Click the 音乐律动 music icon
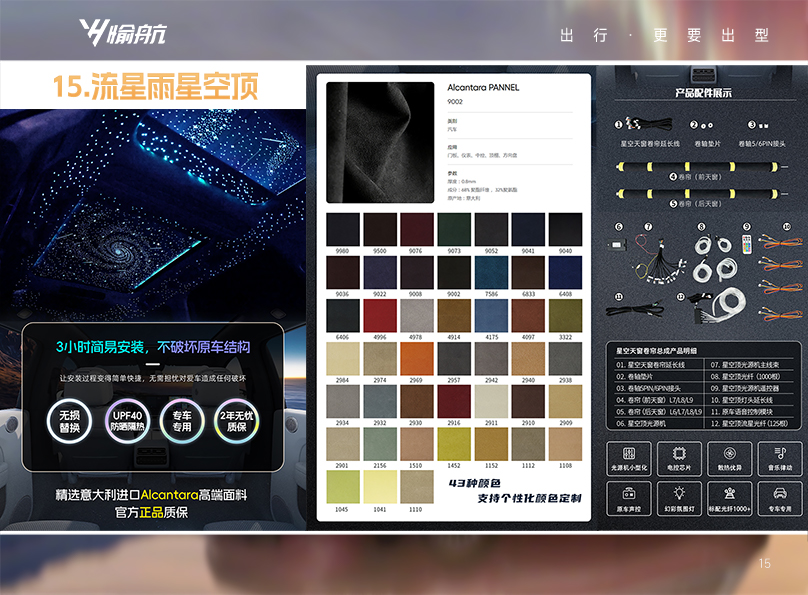808x595 pixels. 779,454
